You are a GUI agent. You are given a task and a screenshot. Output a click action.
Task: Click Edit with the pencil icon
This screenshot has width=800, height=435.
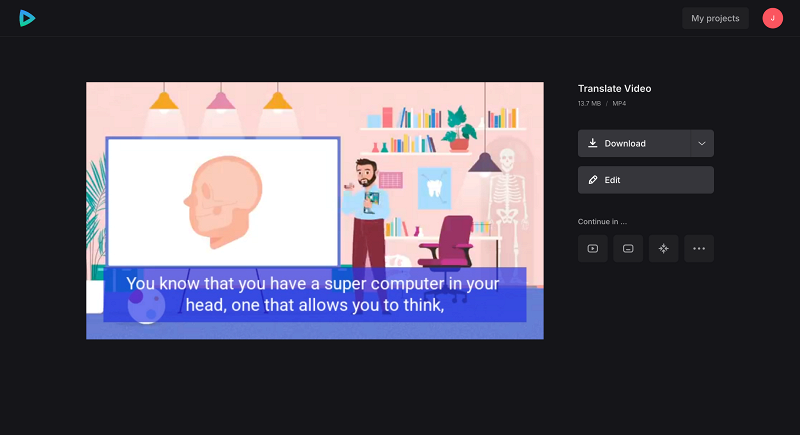(645, 180)
